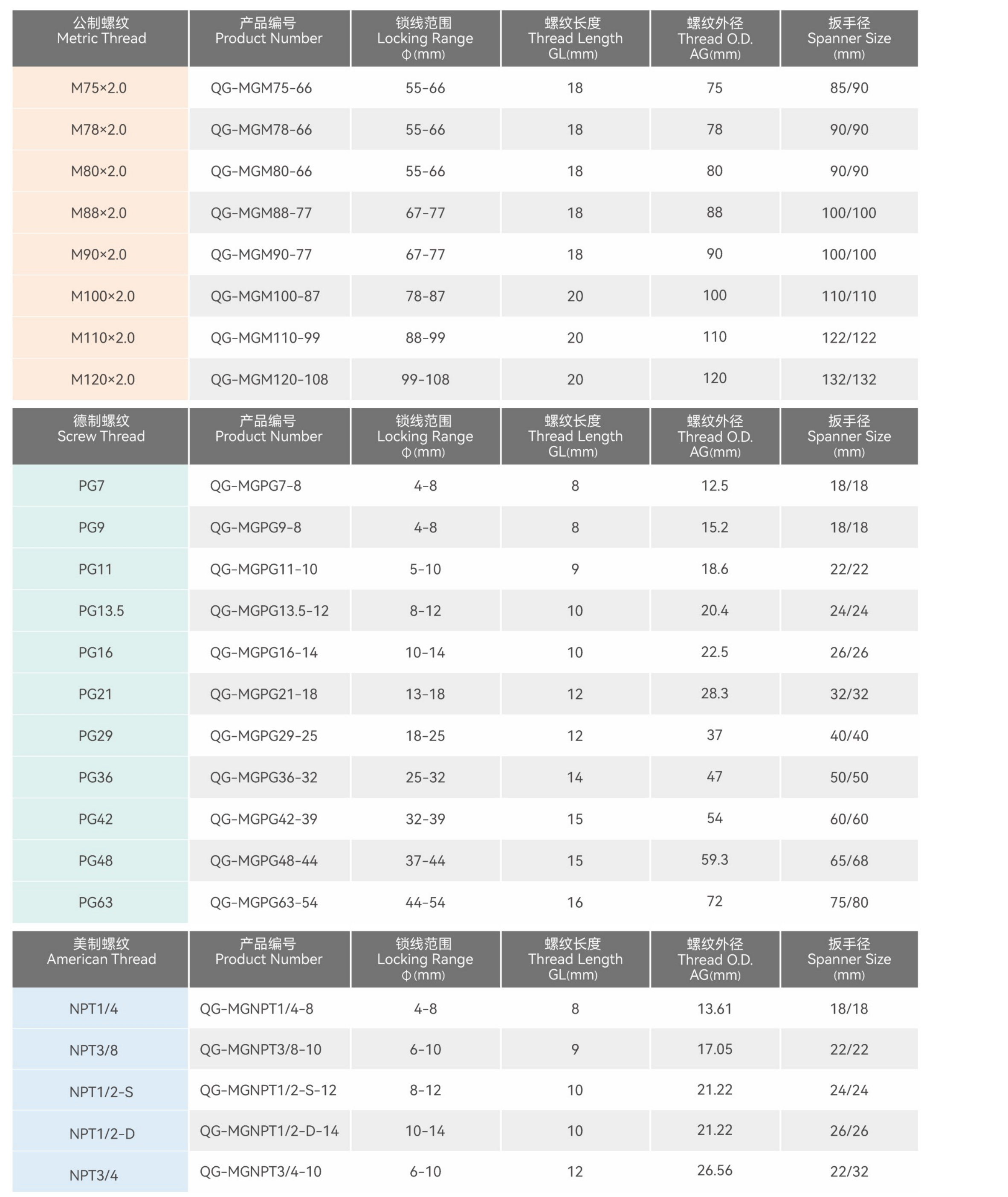Click the Screw Thread header cell
Viewport: 1008px width, 1197px height.
pos(101,436)
